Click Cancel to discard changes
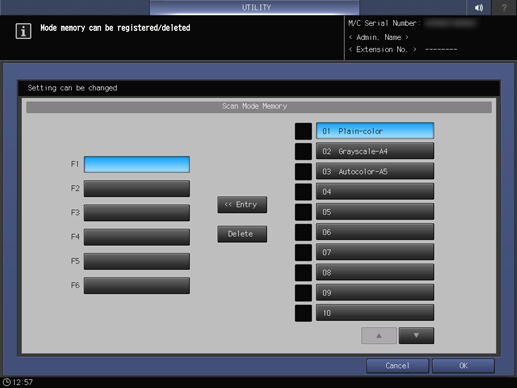Viewport: 517px width, 388px height. click(x=397, y=366)
